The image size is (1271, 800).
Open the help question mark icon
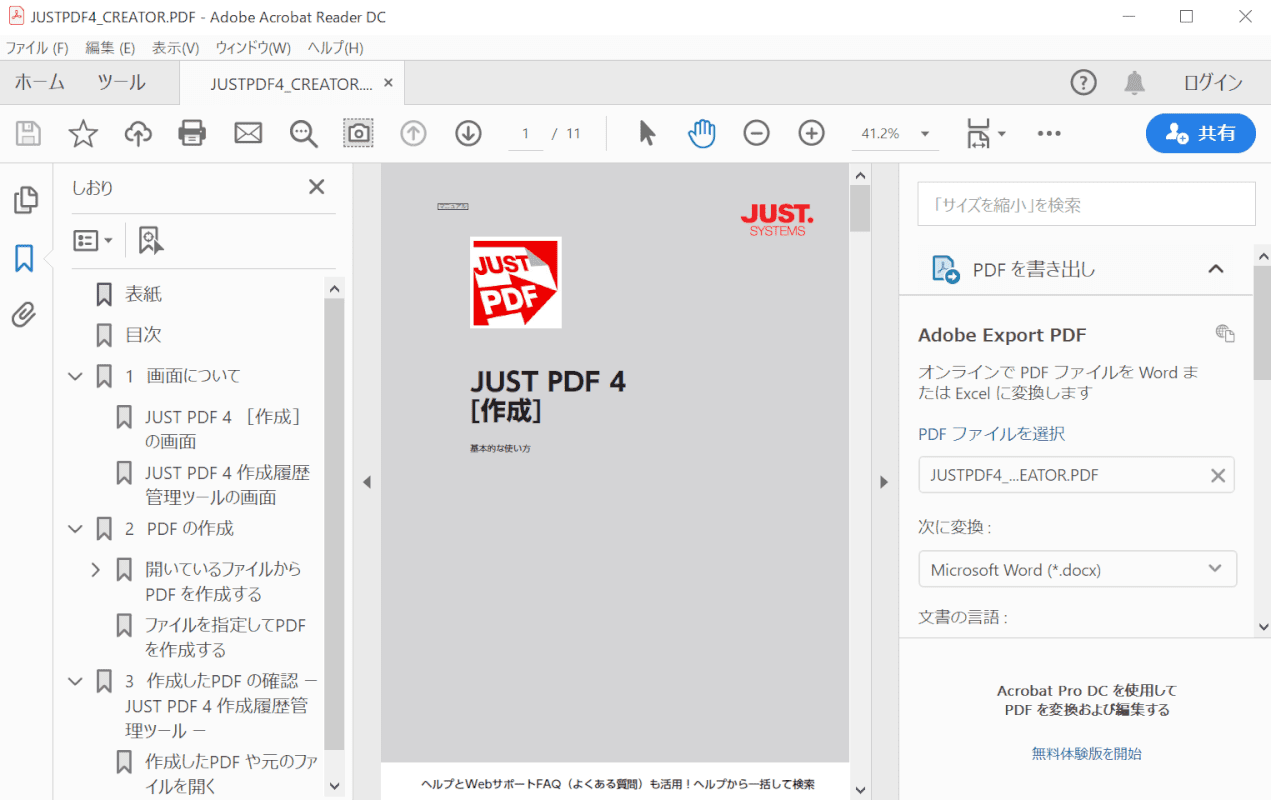[x=1083, y=83]
